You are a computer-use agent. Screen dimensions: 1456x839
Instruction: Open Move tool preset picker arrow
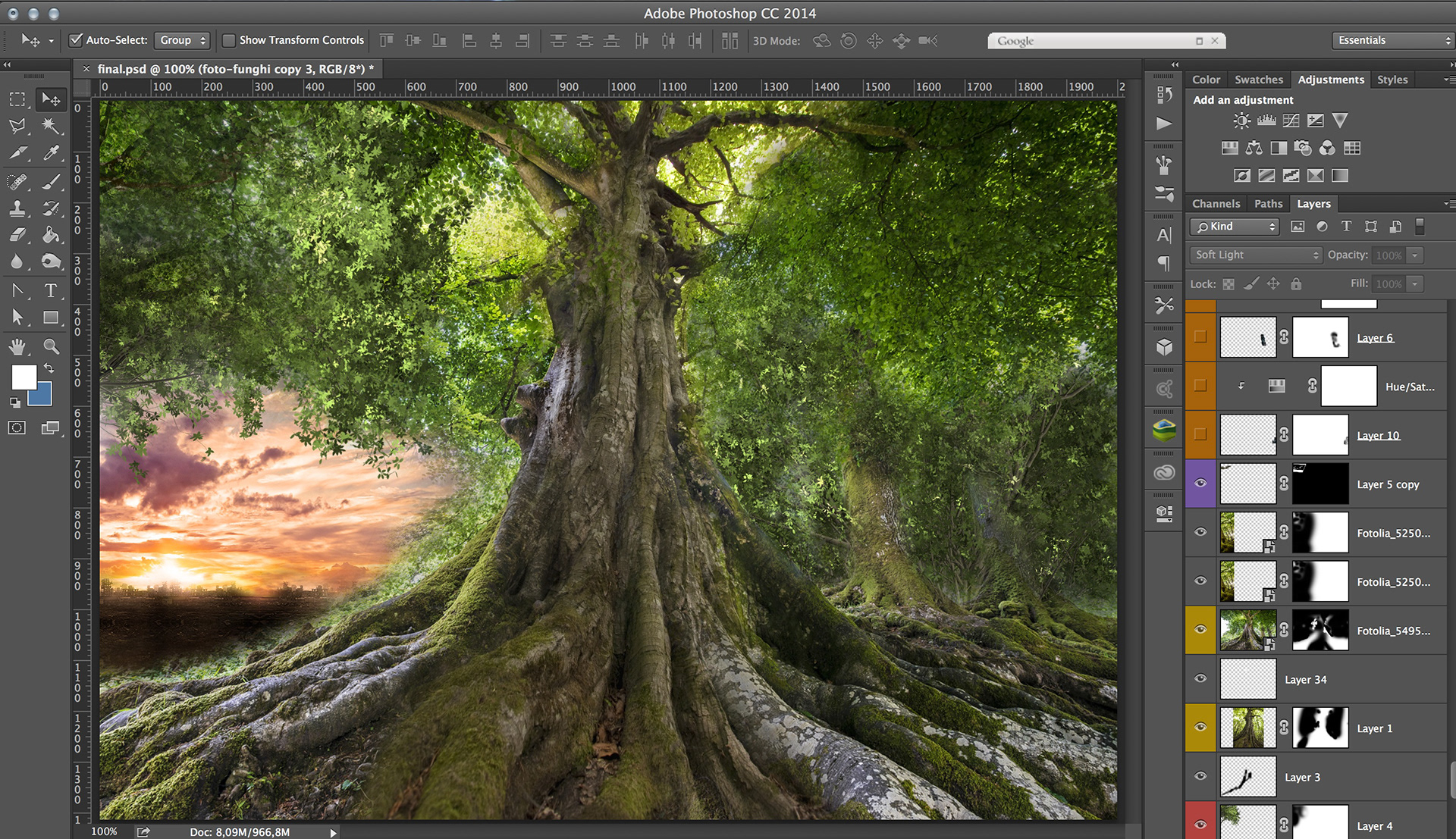(x=51, y=41)
